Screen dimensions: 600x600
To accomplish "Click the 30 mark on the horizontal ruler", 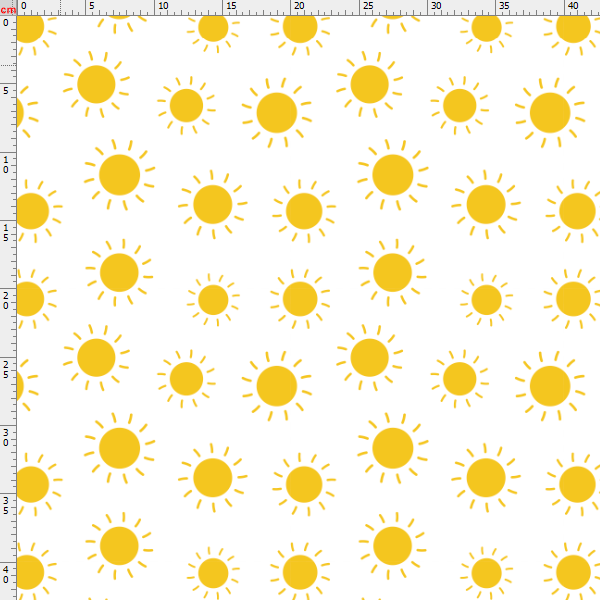I will pyautogui.click(x=436, y=6).
